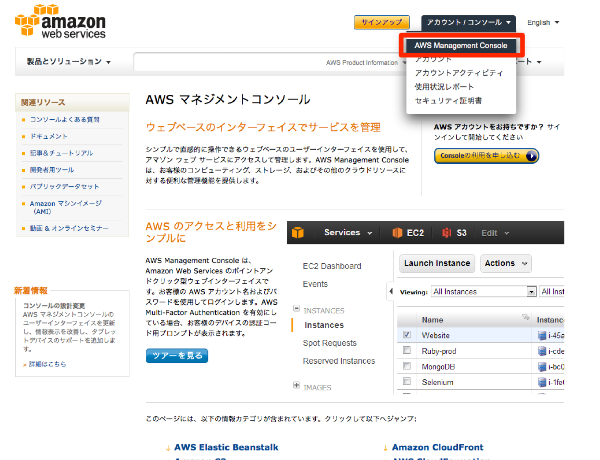The height and width of the screenshot is (460, 600).
Task: Open EC2 service shortcut icon
Action: coord(397,233)
